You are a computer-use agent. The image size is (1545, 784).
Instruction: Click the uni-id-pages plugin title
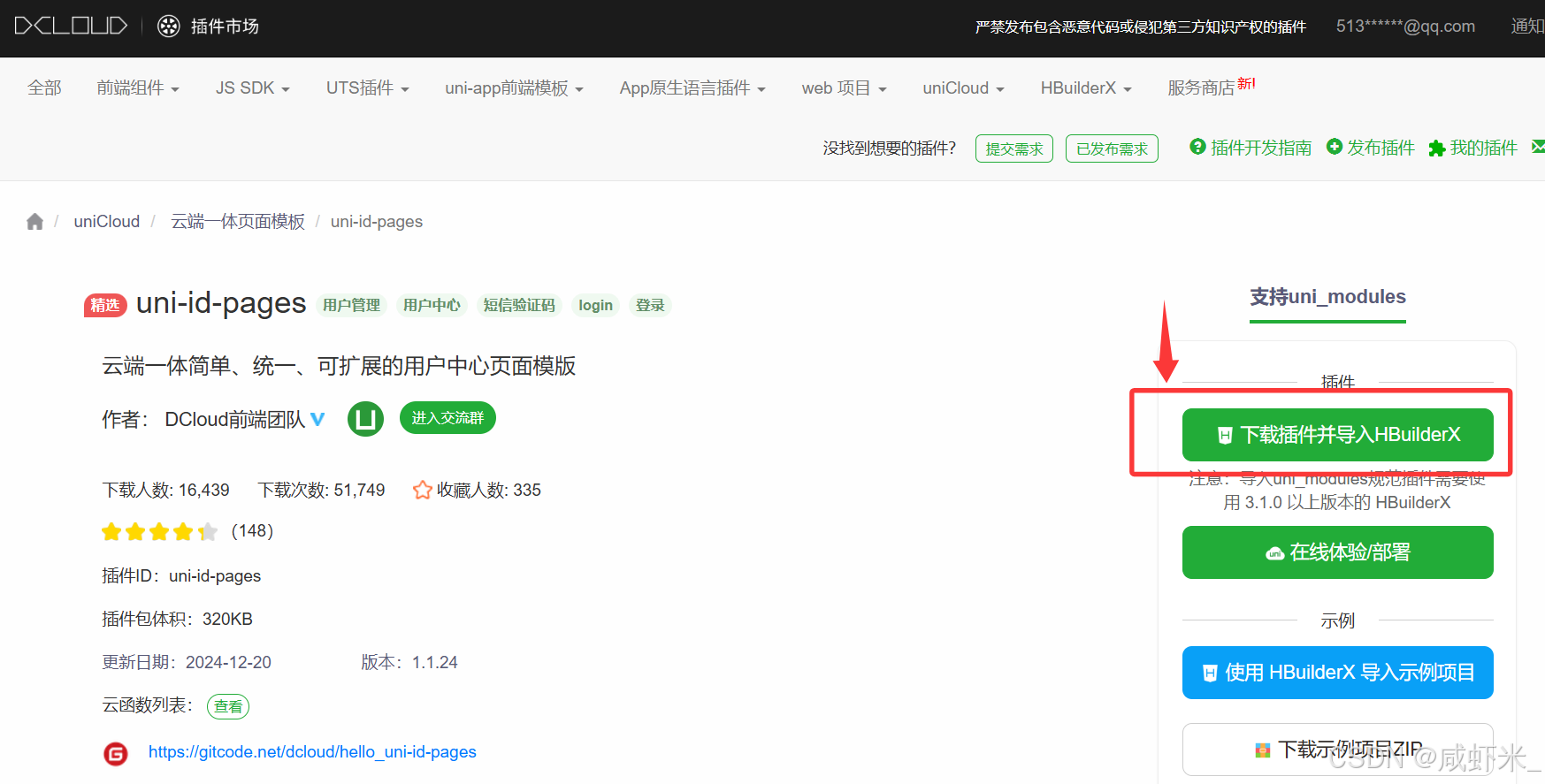click(221, 303)
